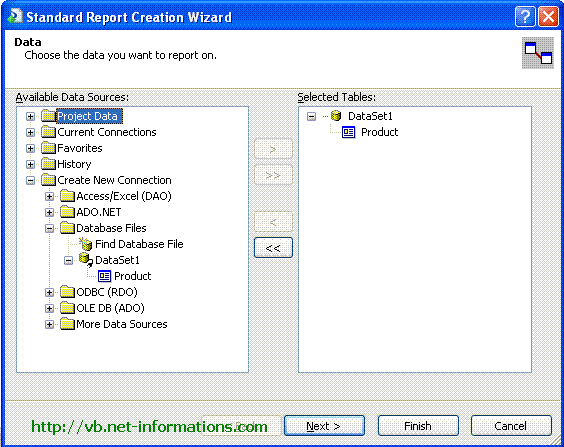Select the OLE DB (ADO) tree item
This screenshot has width=564, height=447.
(110, 308)
